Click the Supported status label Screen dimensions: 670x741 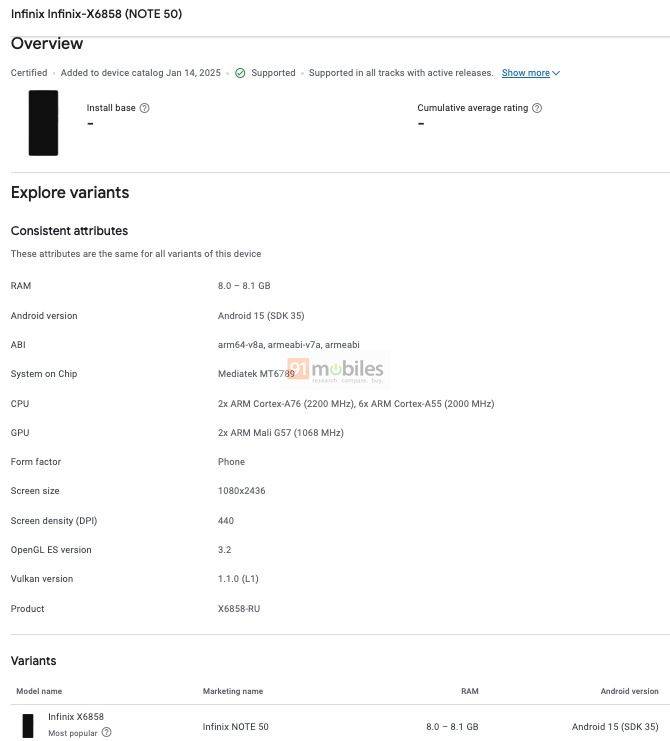[x=273, y=73]
